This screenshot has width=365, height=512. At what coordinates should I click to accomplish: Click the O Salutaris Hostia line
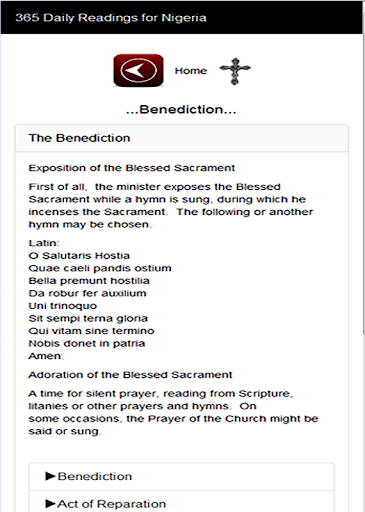79,255
